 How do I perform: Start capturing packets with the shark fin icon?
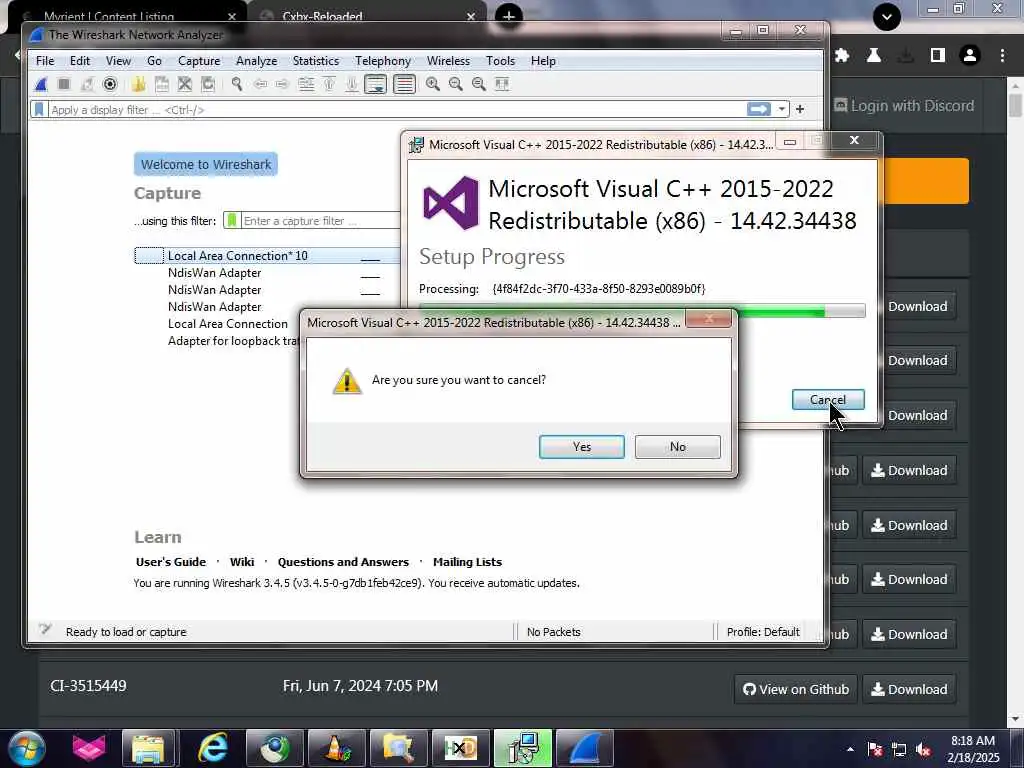coord(41,84)
